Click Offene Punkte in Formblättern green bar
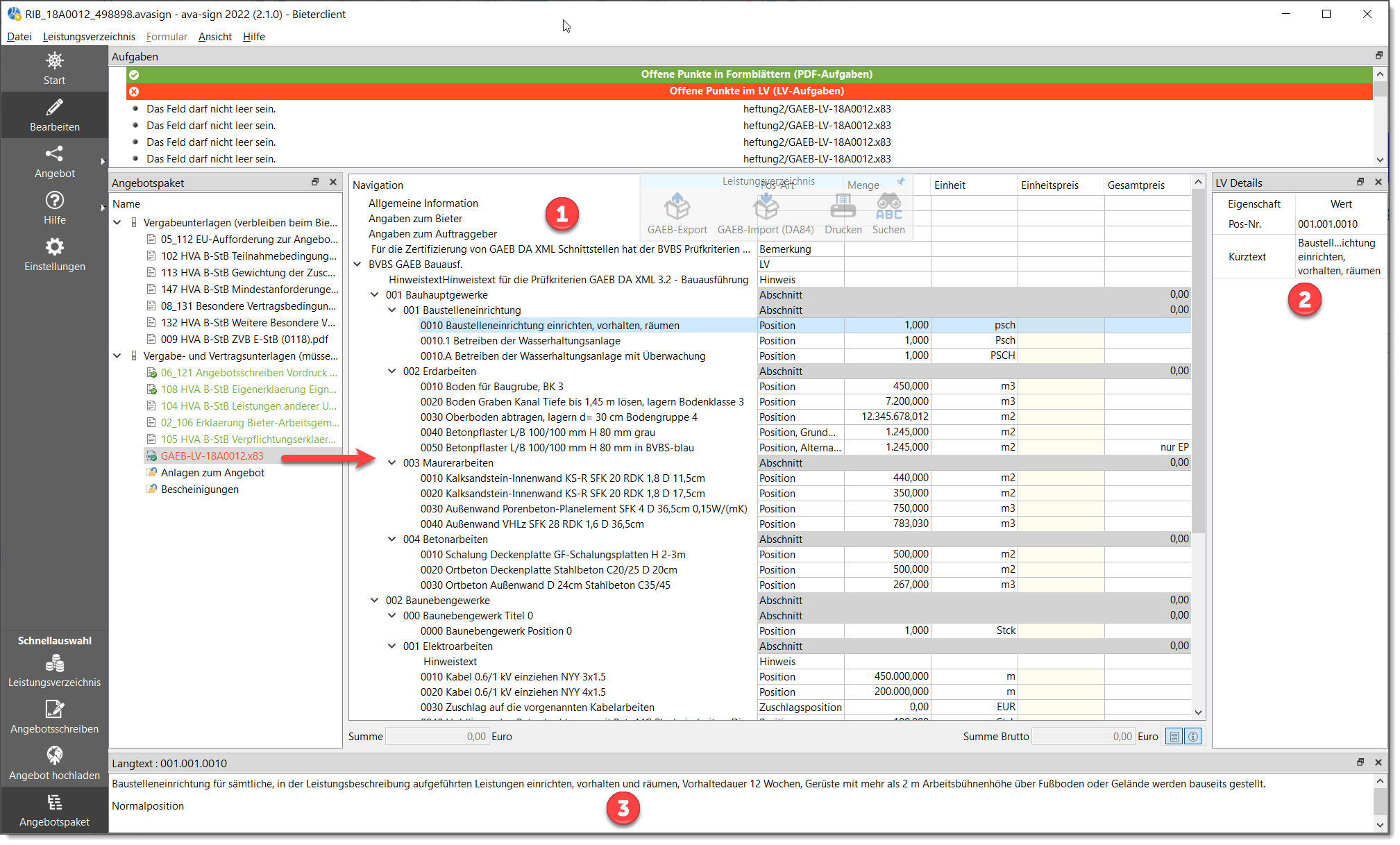Viewport: 1400px width, 845px height. pyautogui.click(x=750, y=74)
